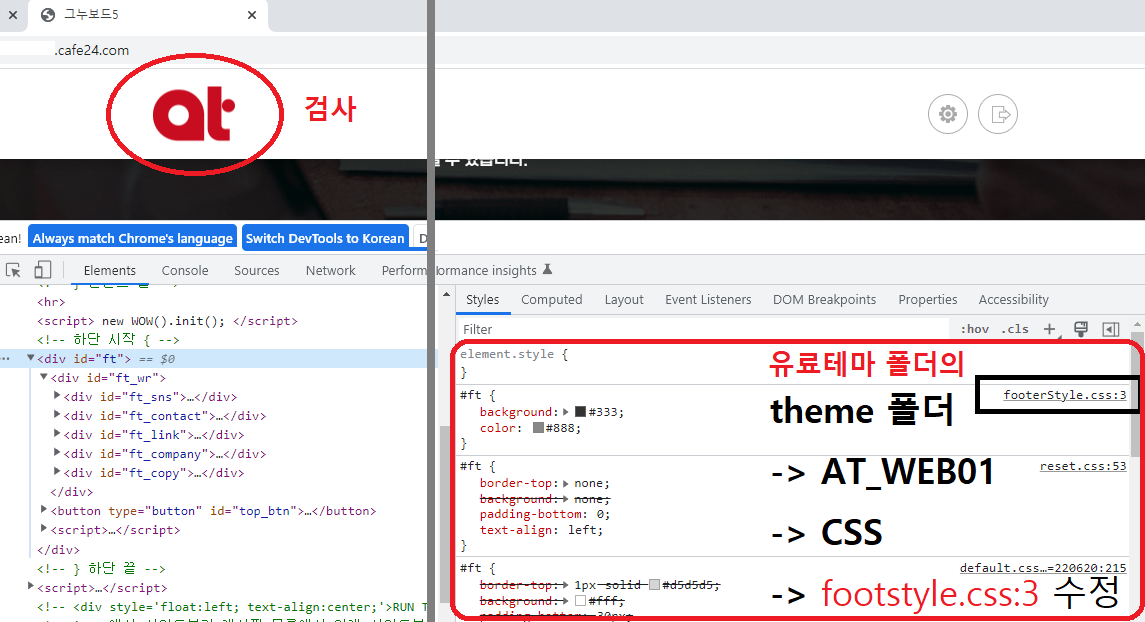
Task: Click the cafe24.com address bar
Action: 92,50
